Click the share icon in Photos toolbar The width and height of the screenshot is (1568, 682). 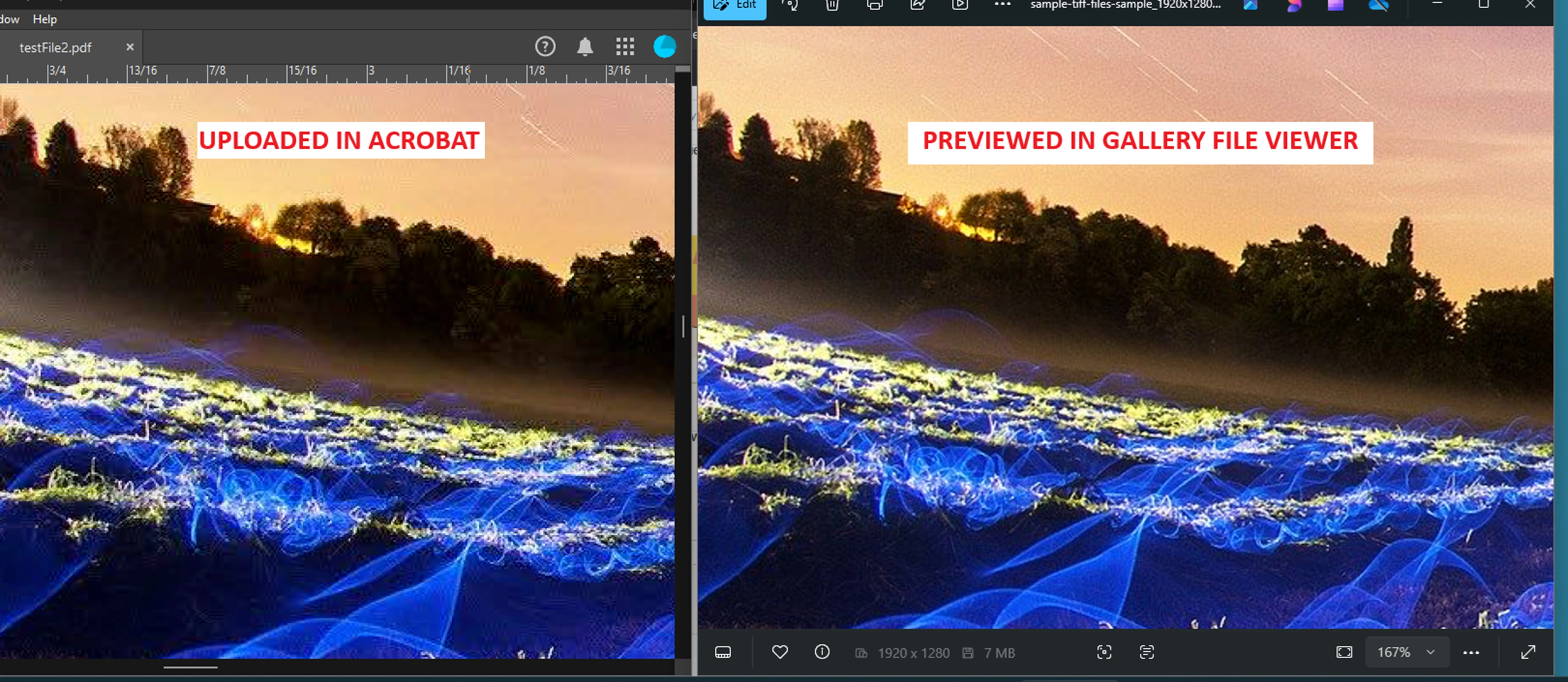pos(917,6)
